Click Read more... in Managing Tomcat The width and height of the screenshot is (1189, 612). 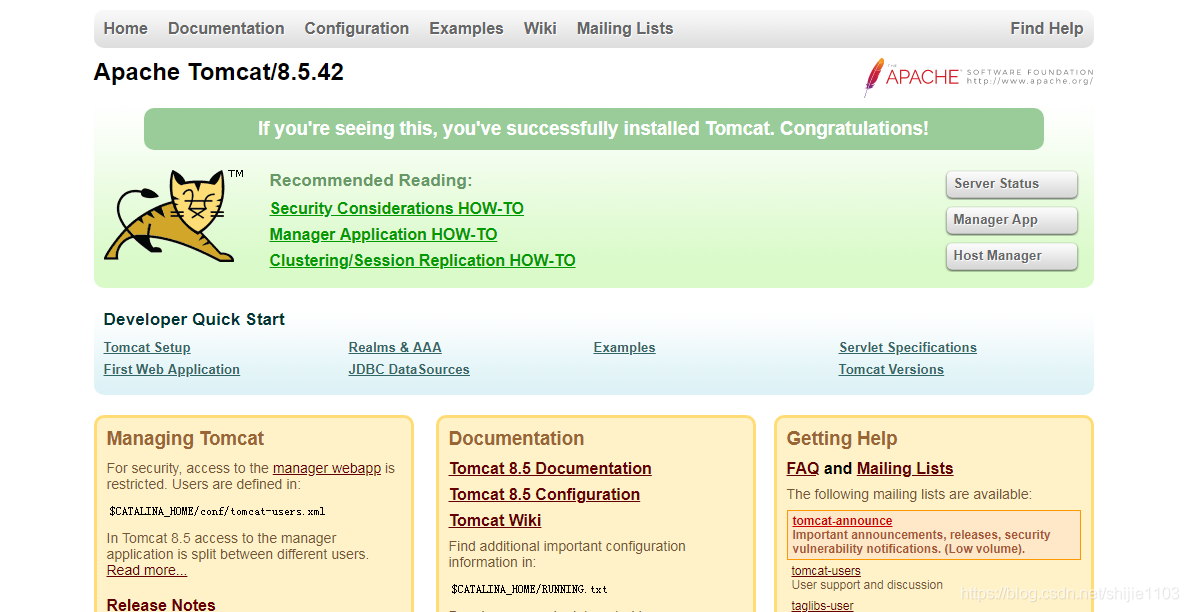pos(146,570)
